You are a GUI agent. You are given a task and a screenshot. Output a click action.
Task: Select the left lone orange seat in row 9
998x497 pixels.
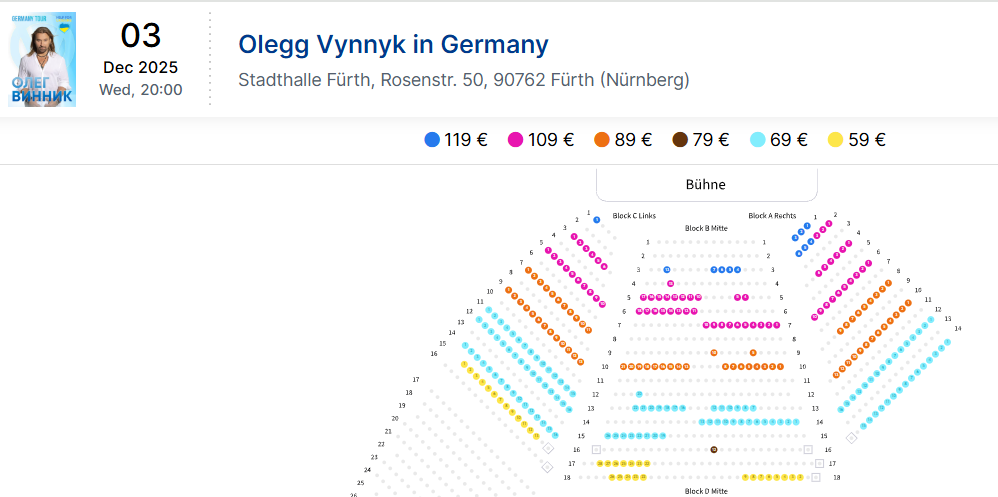[714, 353]
